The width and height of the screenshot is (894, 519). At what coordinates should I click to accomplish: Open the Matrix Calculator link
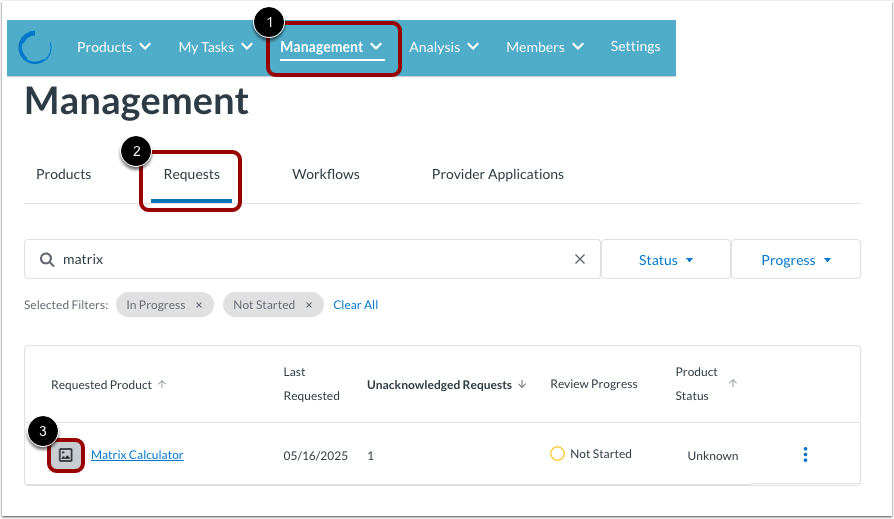click(137, 455)
